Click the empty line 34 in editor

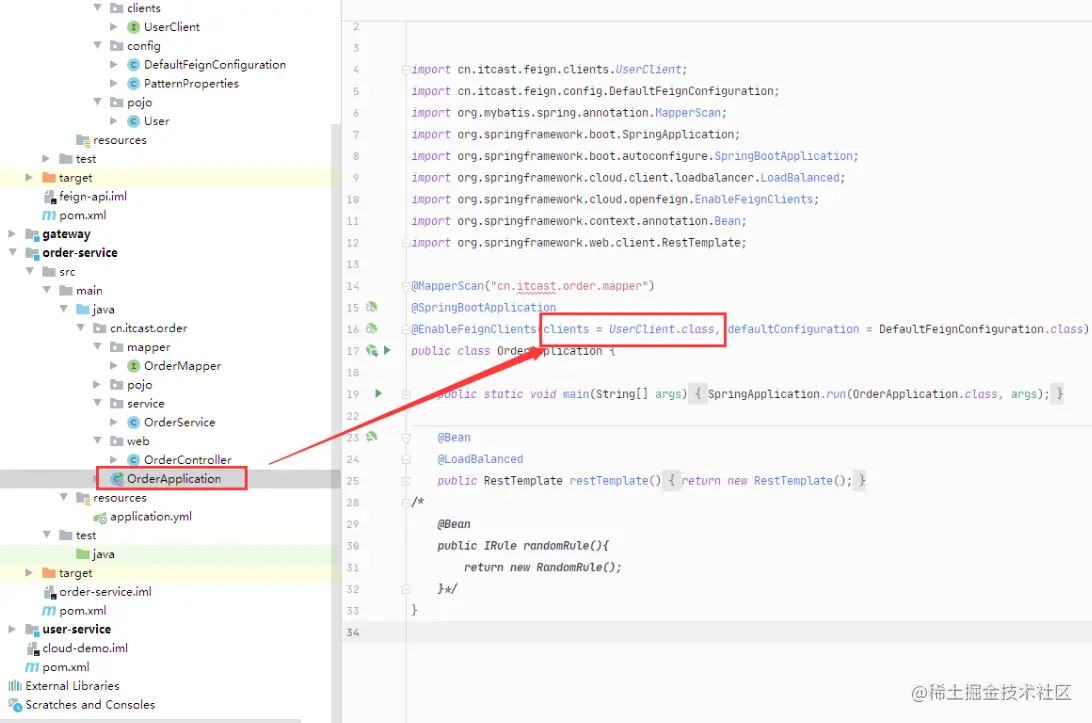point(749,632)
